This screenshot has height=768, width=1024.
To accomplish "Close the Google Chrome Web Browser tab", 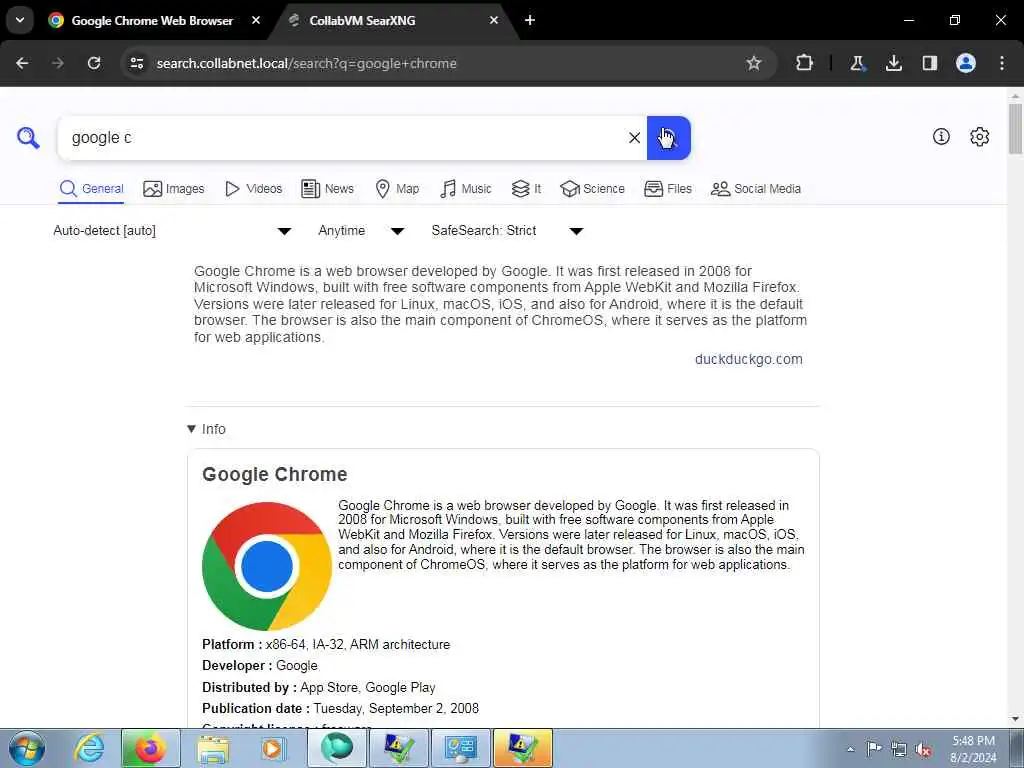I will pos(256,20).
